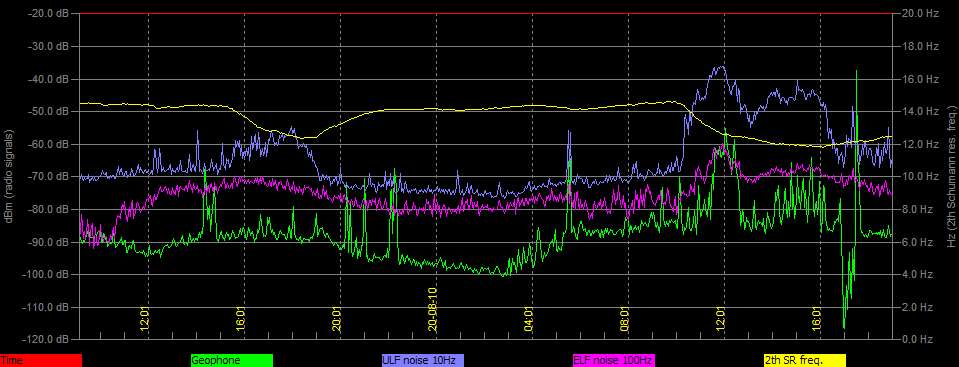The image size is (959, 367).
Task: Click the 20.0 Hz right axis label
Action: click(x=919, y=13)
